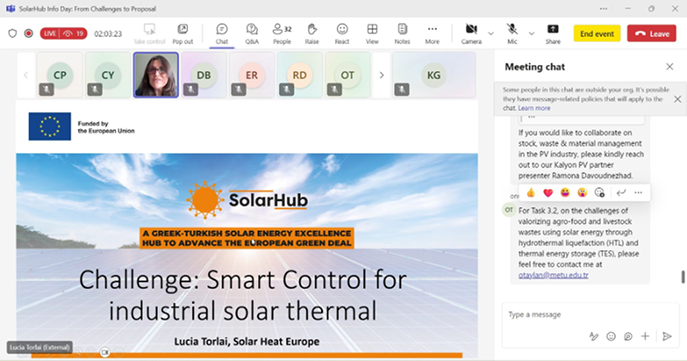
Task: Select the CP participant tile
Action: (60, 75)
